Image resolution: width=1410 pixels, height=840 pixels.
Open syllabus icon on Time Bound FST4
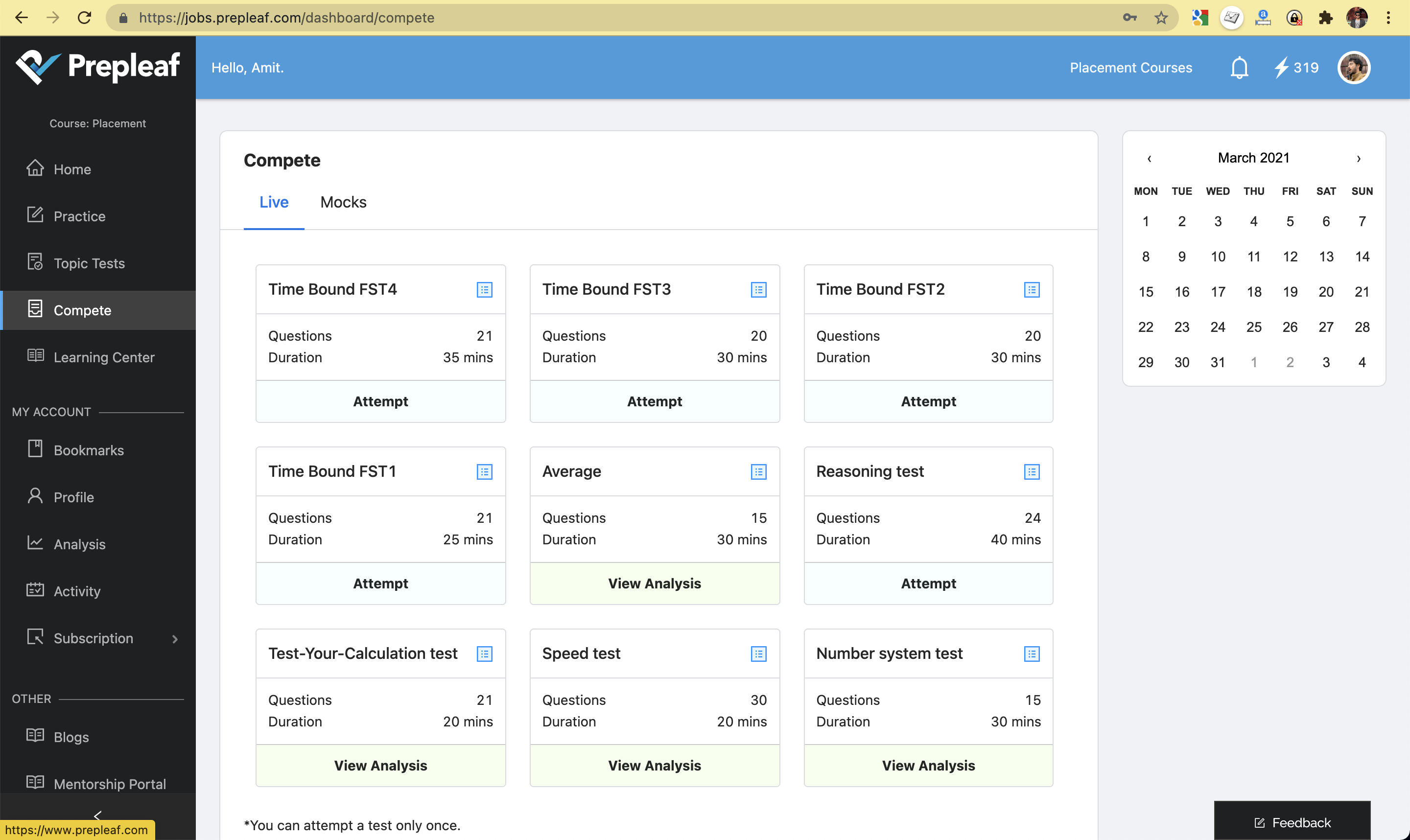485,290
